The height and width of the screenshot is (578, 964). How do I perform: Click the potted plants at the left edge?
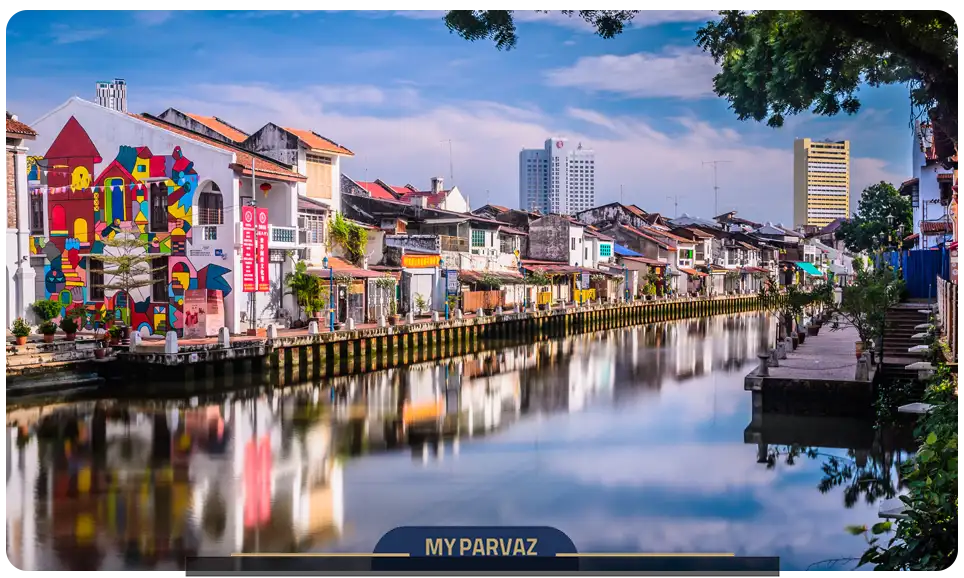[x=40, y=322]
